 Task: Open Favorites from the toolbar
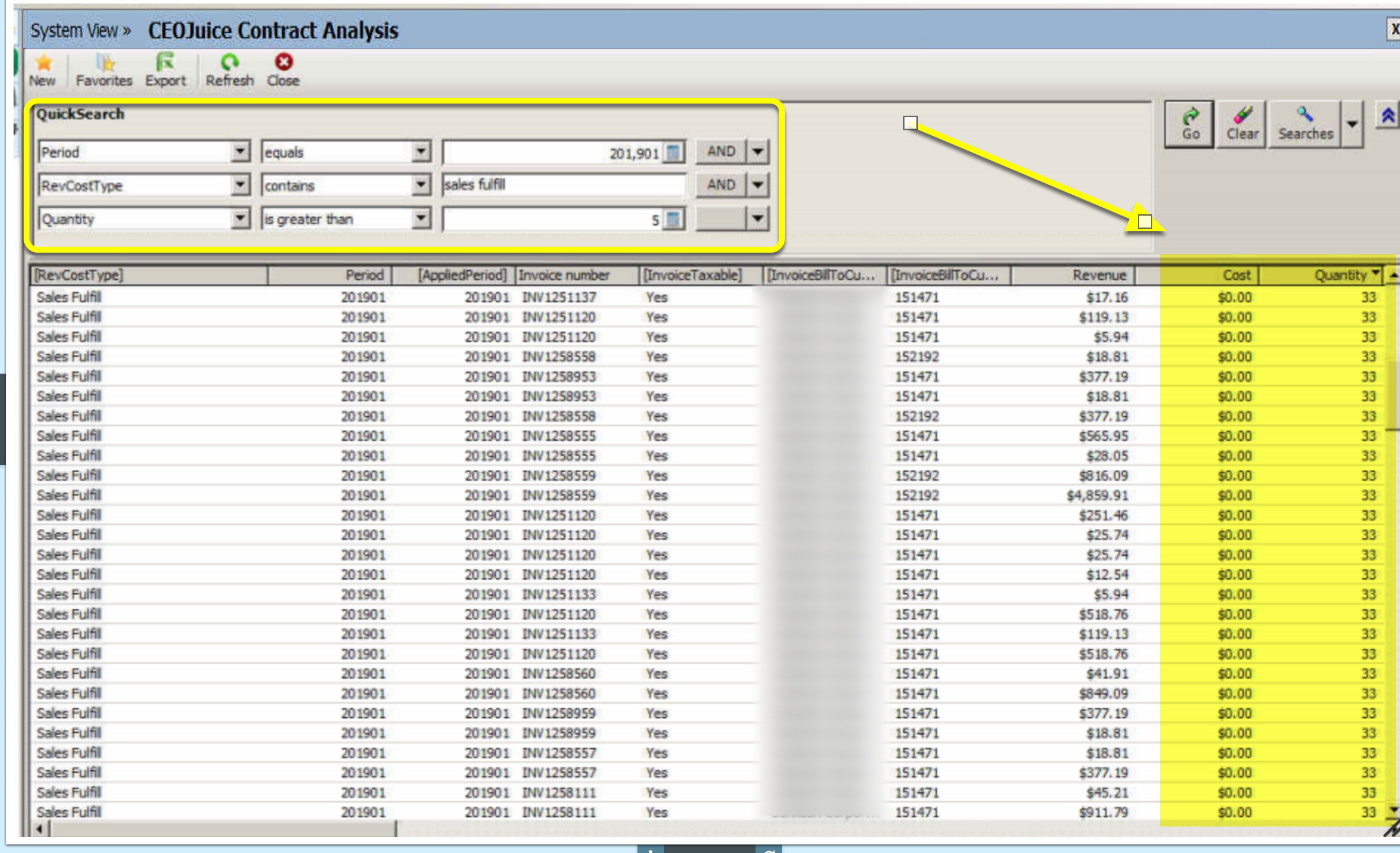[104, 70]
